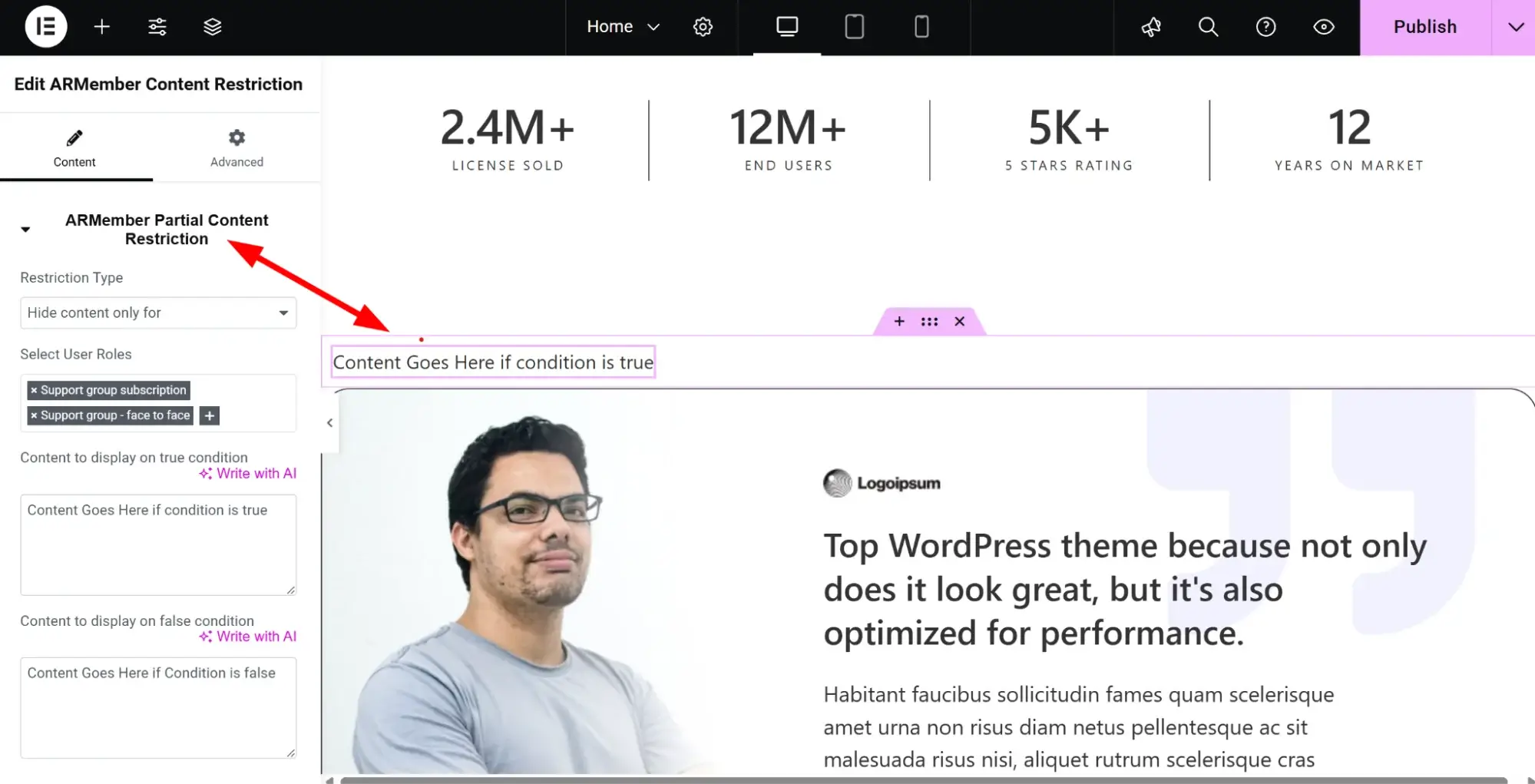Switch to tablet view mode
Image resolution: width=1535 pixels, height=784 pixels.
click(854, 27)
